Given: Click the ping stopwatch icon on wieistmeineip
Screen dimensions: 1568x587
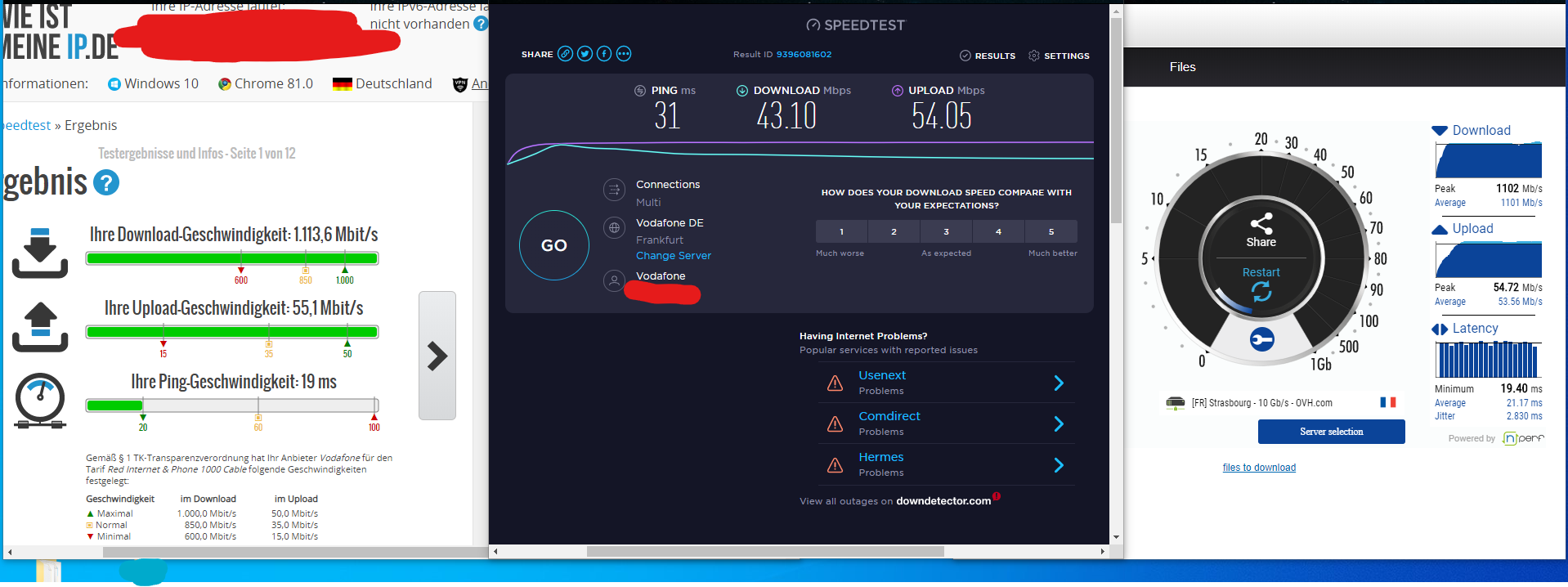Looking at the screenshot, I should (x=40, y=401).
